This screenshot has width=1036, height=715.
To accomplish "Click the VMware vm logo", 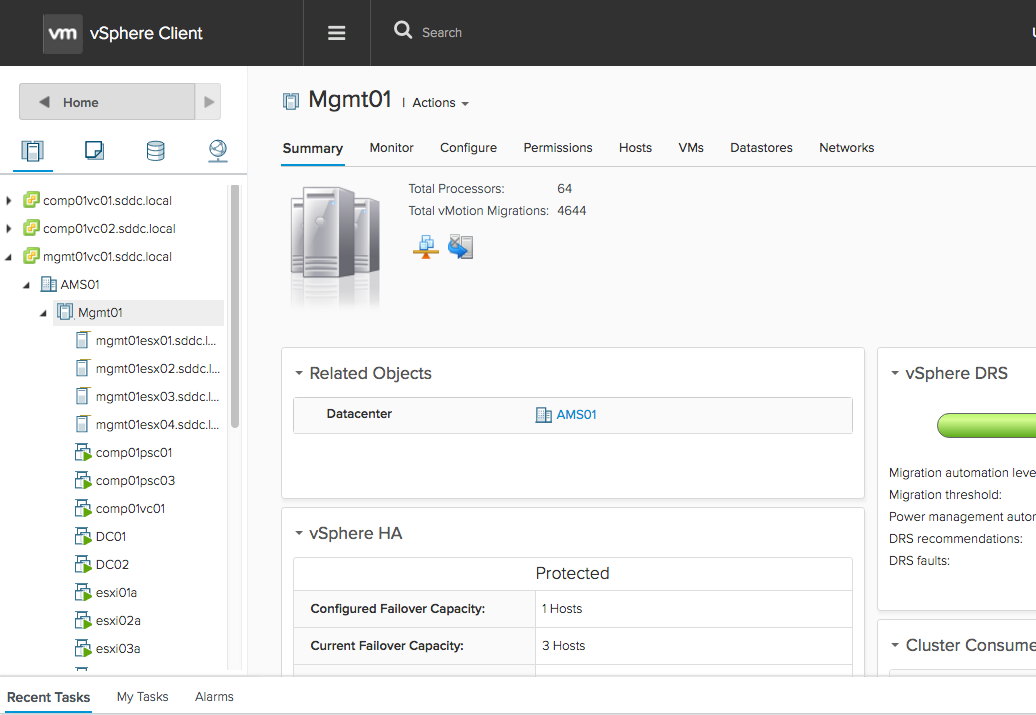I will tap(63, 33).
